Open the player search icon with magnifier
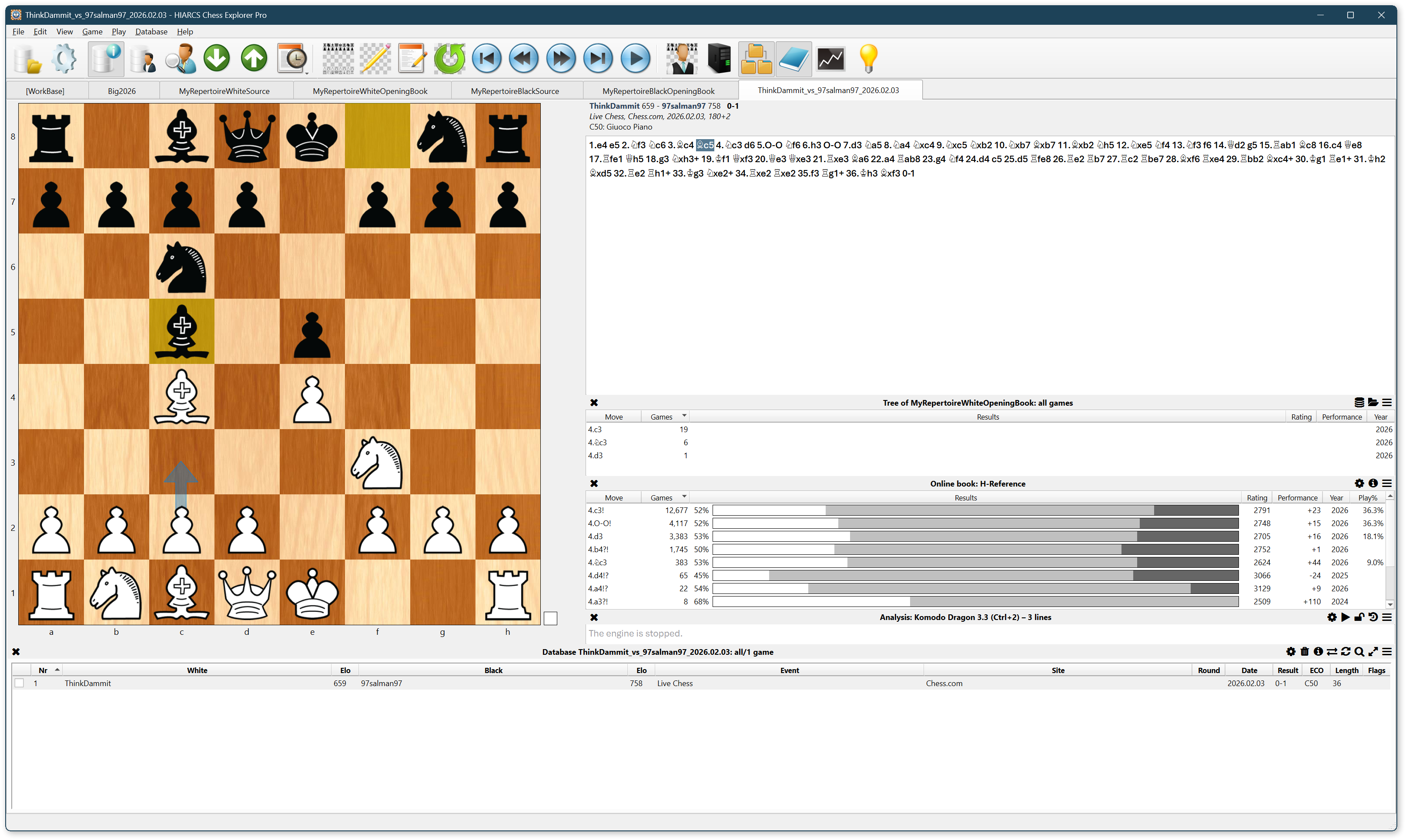 tap(180, 58)
